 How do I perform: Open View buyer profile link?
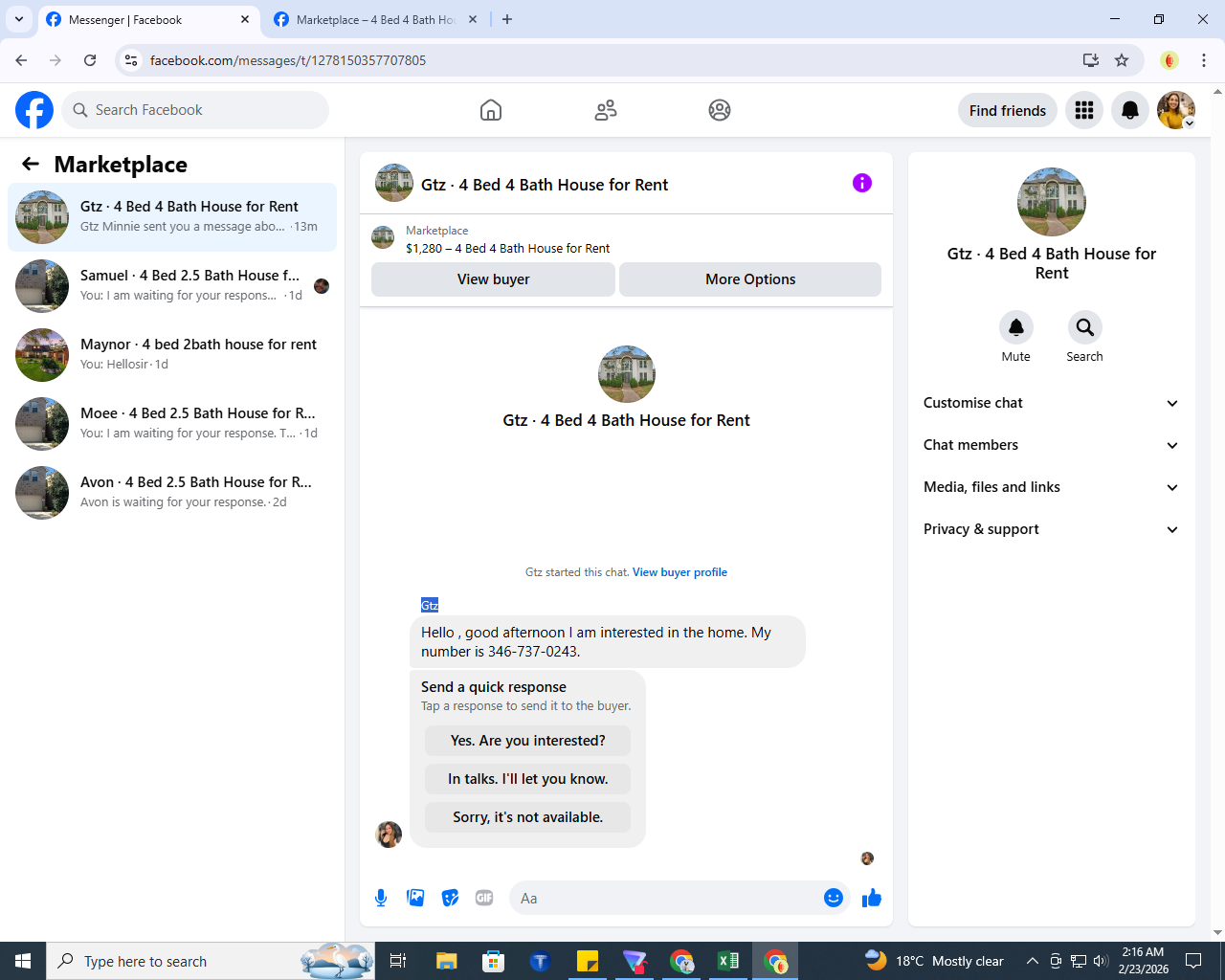point(679,572)
